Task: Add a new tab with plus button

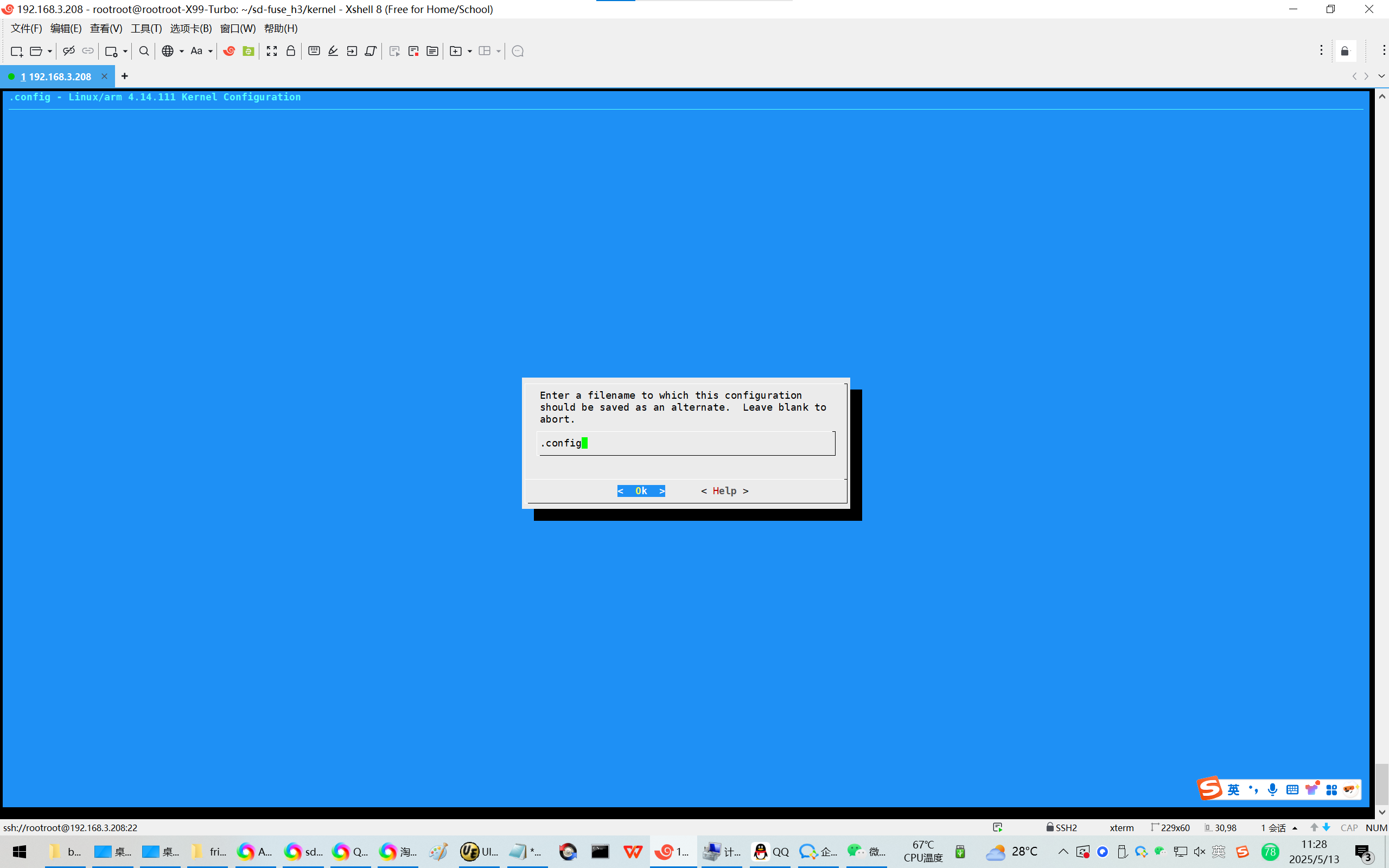Action: 125,76
